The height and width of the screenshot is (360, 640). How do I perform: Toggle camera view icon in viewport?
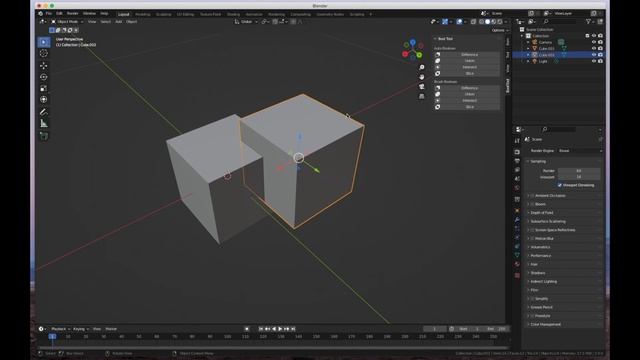click(x=422, y=87)
